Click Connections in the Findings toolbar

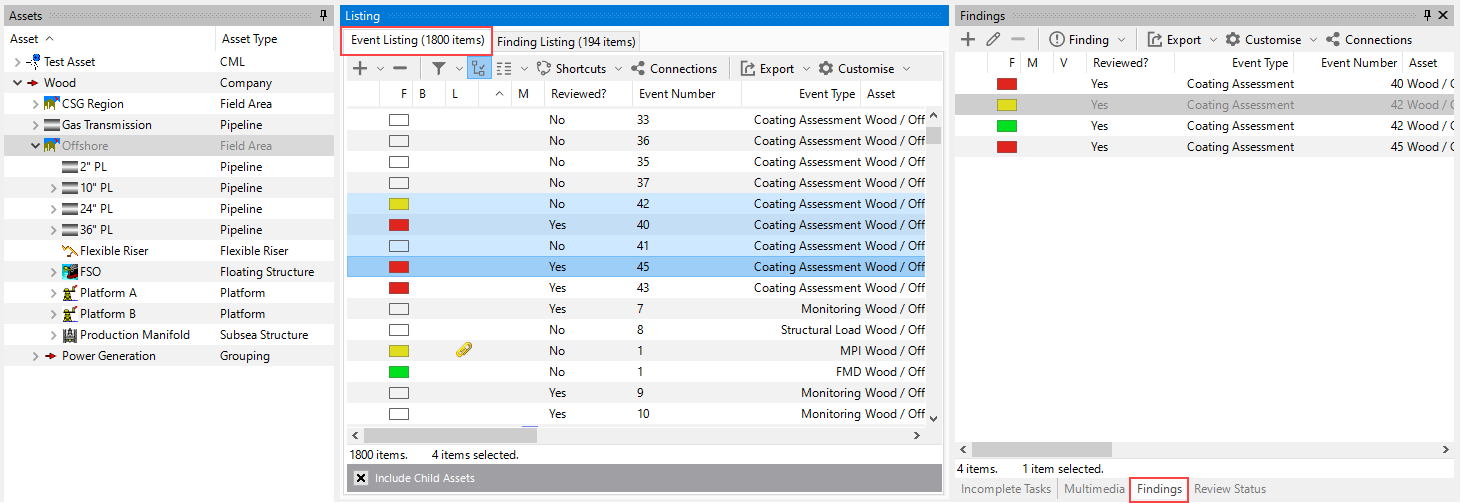pos(1368,40)
